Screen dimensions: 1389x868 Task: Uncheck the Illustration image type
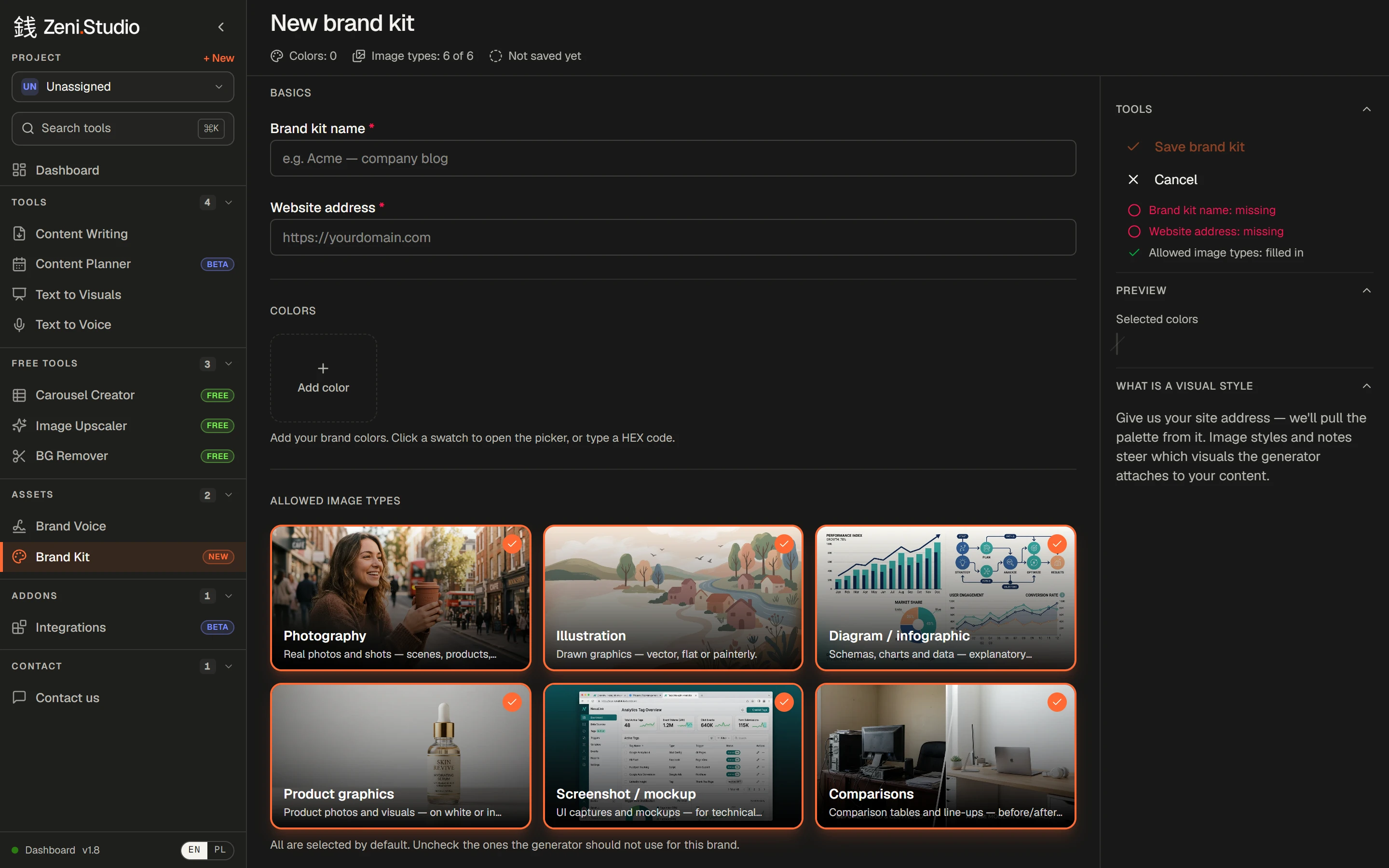tap(784, 543)
